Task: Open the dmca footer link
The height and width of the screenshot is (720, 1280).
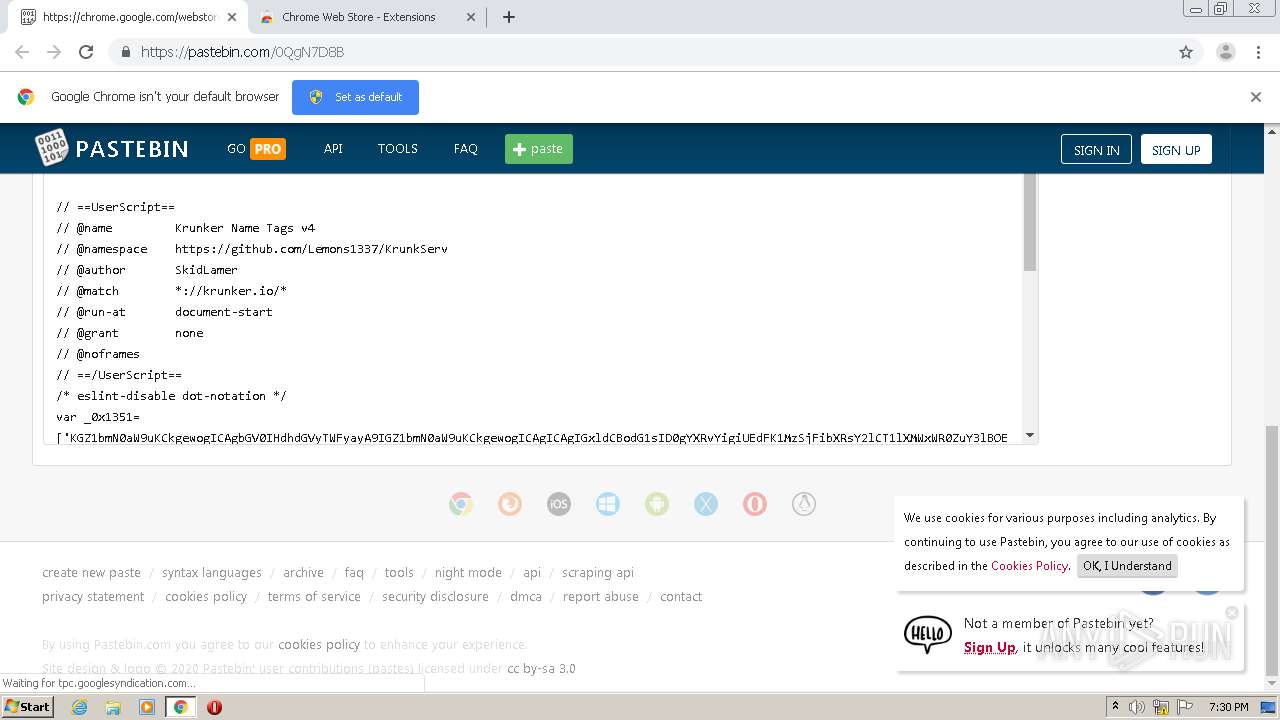Action: pos(526,597)
